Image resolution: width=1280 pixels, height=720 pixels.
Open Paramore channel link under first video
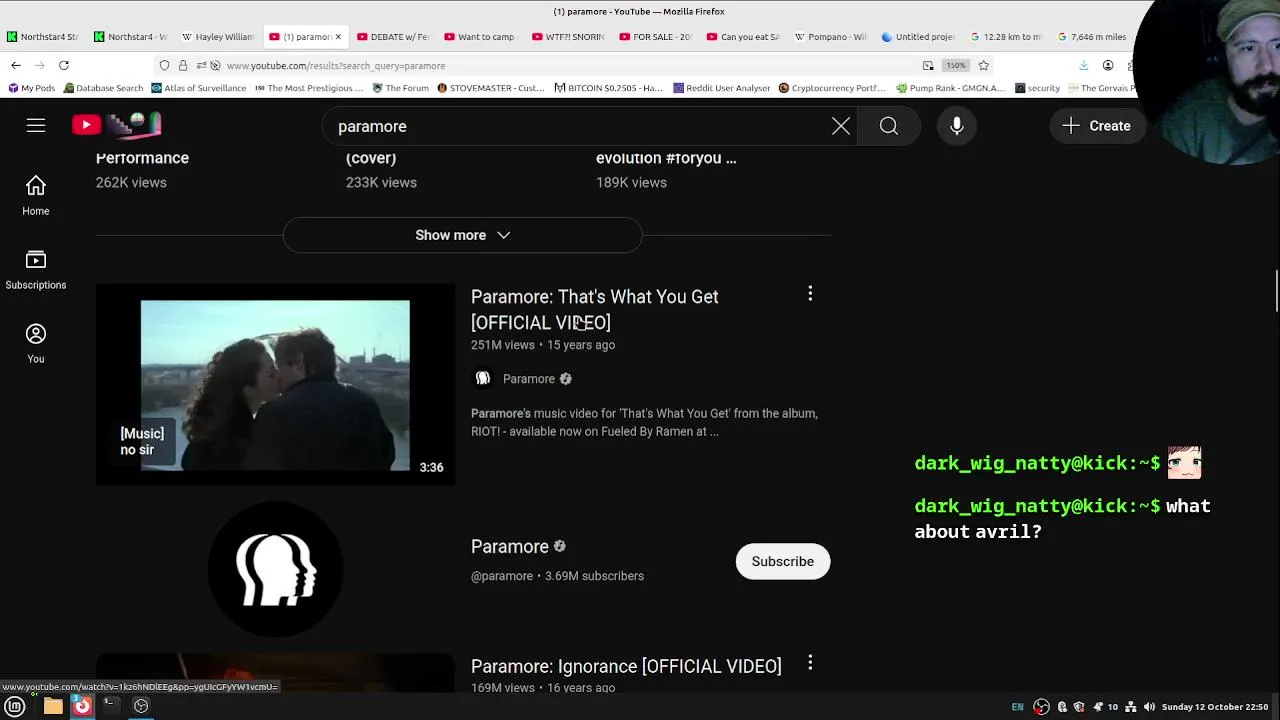[x=529, y=379]
